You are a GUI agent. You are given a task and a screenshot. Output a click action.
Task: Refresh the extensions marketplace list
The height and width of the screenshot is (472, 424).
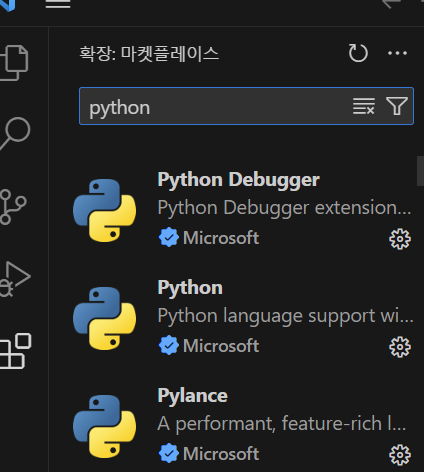[x=358, y=53]
